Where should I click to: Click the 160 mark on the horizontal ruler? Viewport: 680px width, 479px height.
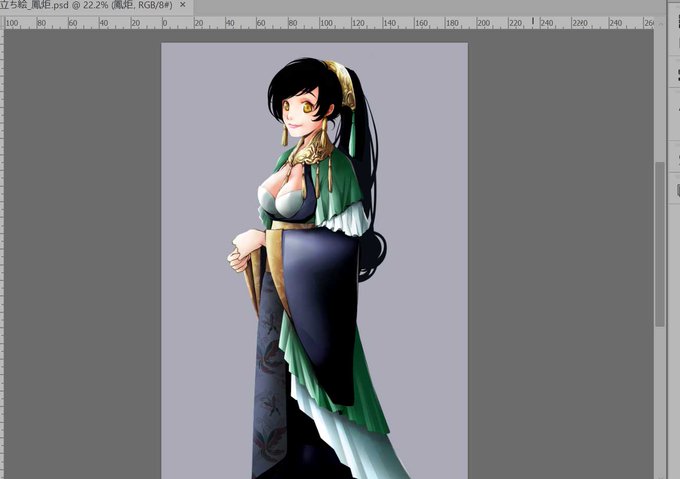[x=421, y=23]
